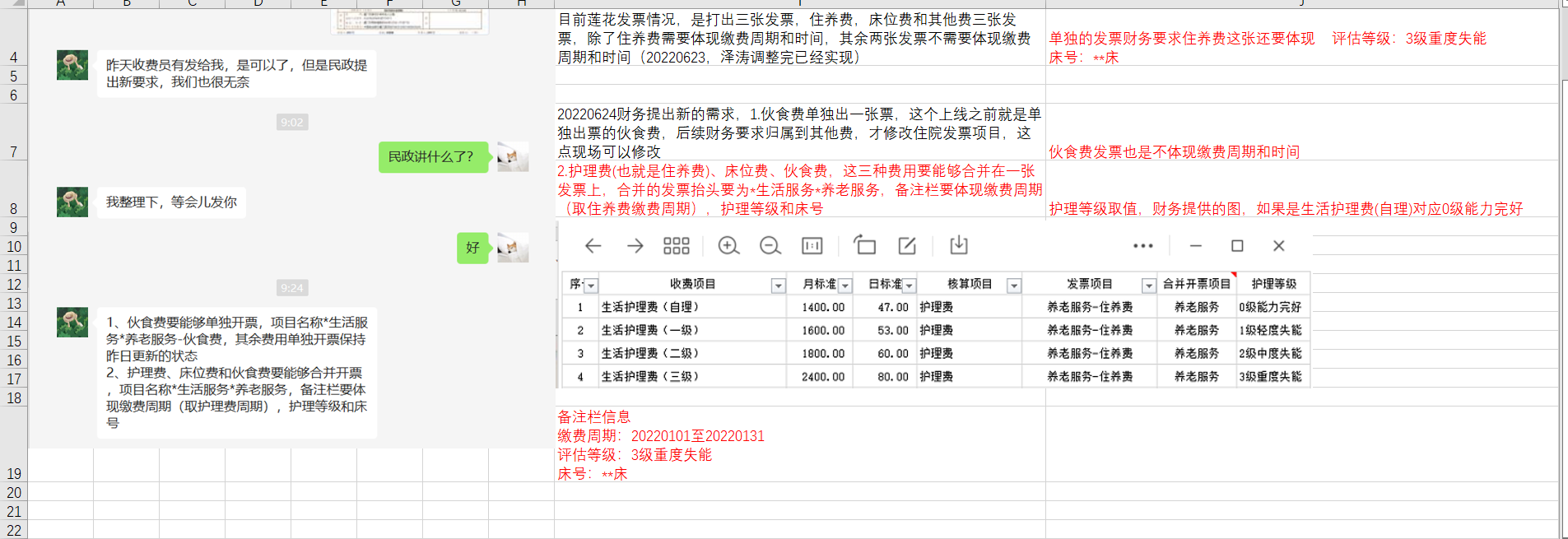The image size is (1568, 539).
Task: Click the chat message starting 1、伙食费要能够单独开票
Action: coord(236,373)
